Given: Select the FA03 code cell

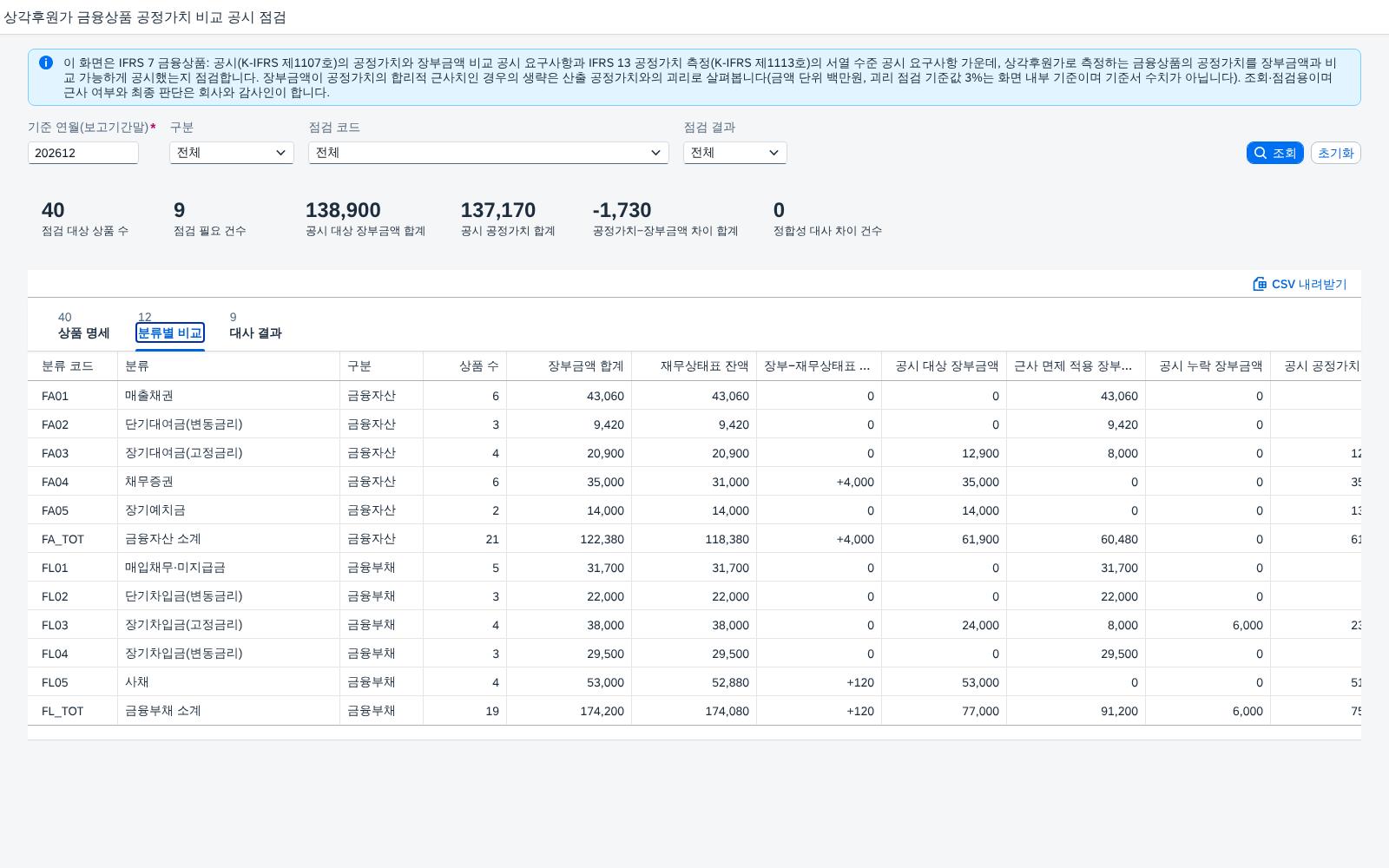Looking at the screenshot, I should [73, 453].
